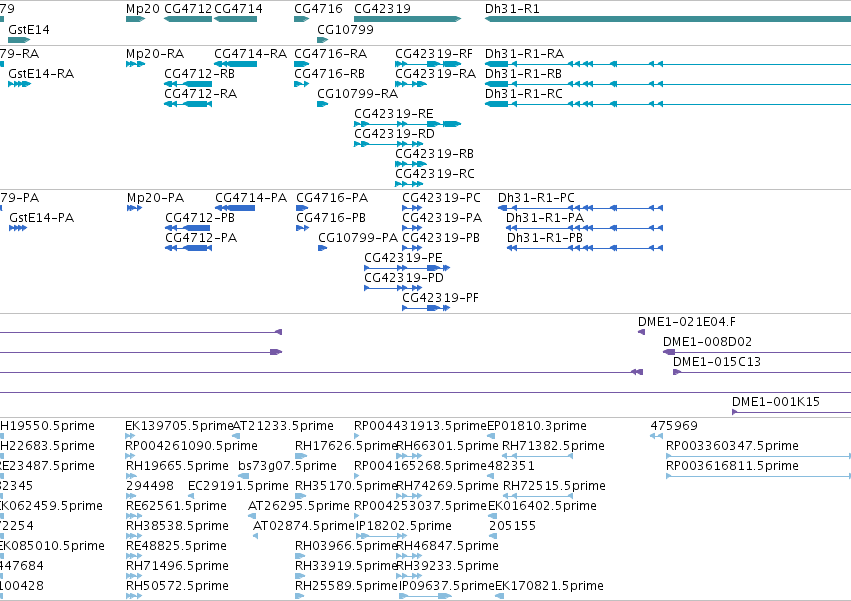
Task: Click the CG4716 gene label
Action: (319, 9)
